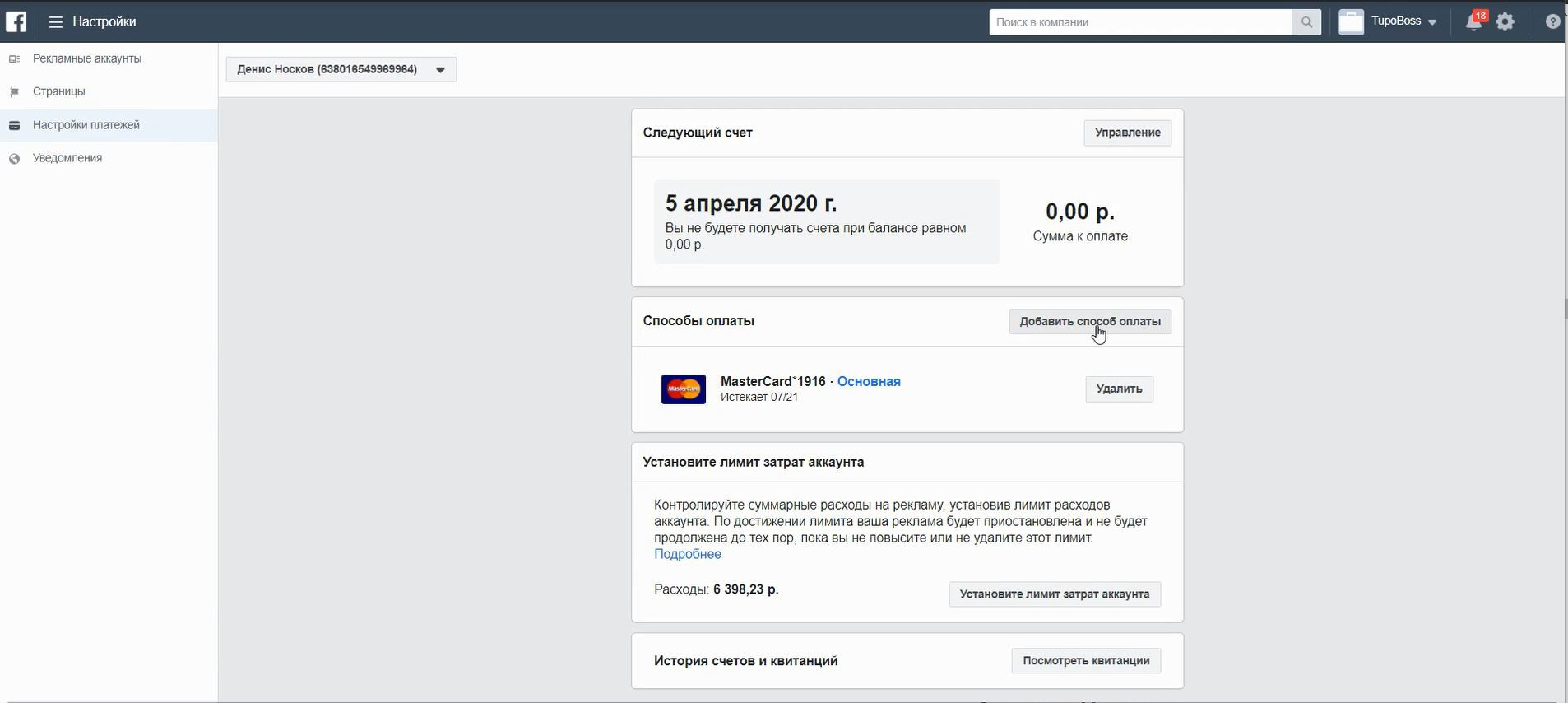This screenshot has width=1568, height=703.
Task: Click the globe icon beside Уведомления
Action: (14, 159)
